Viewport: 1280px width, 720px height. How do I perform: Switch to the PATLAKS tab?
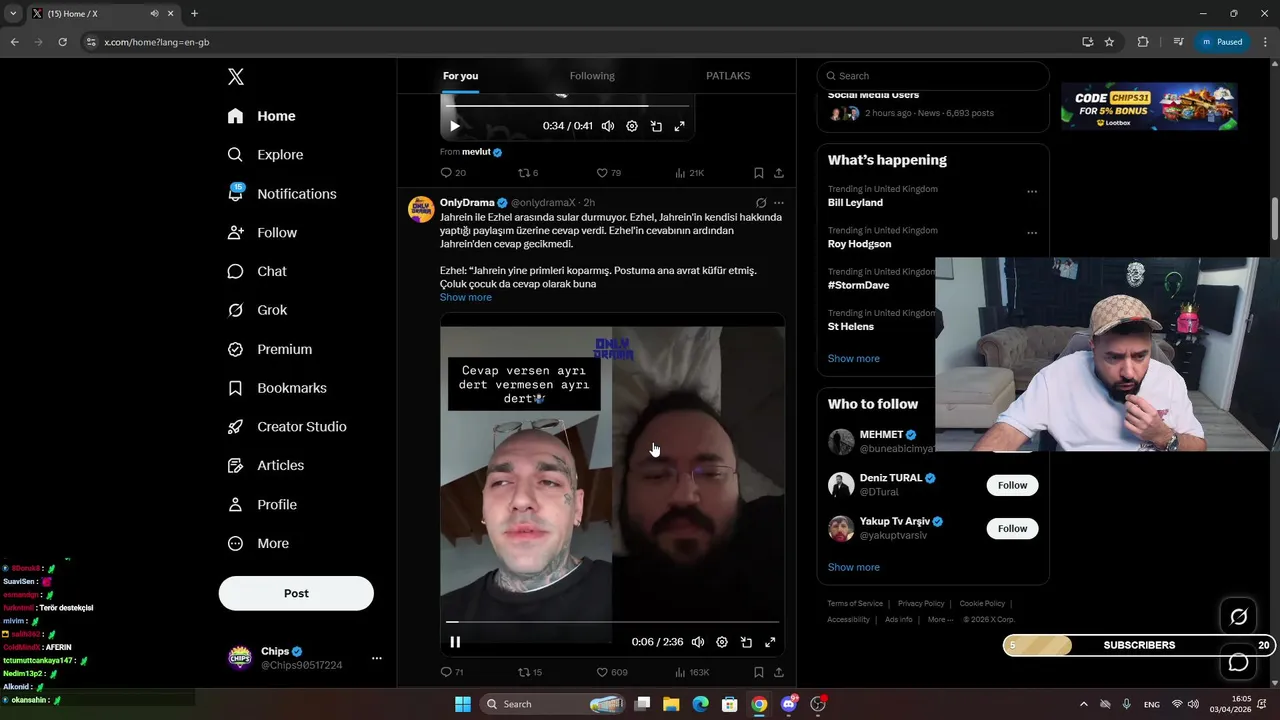(728, 76)
